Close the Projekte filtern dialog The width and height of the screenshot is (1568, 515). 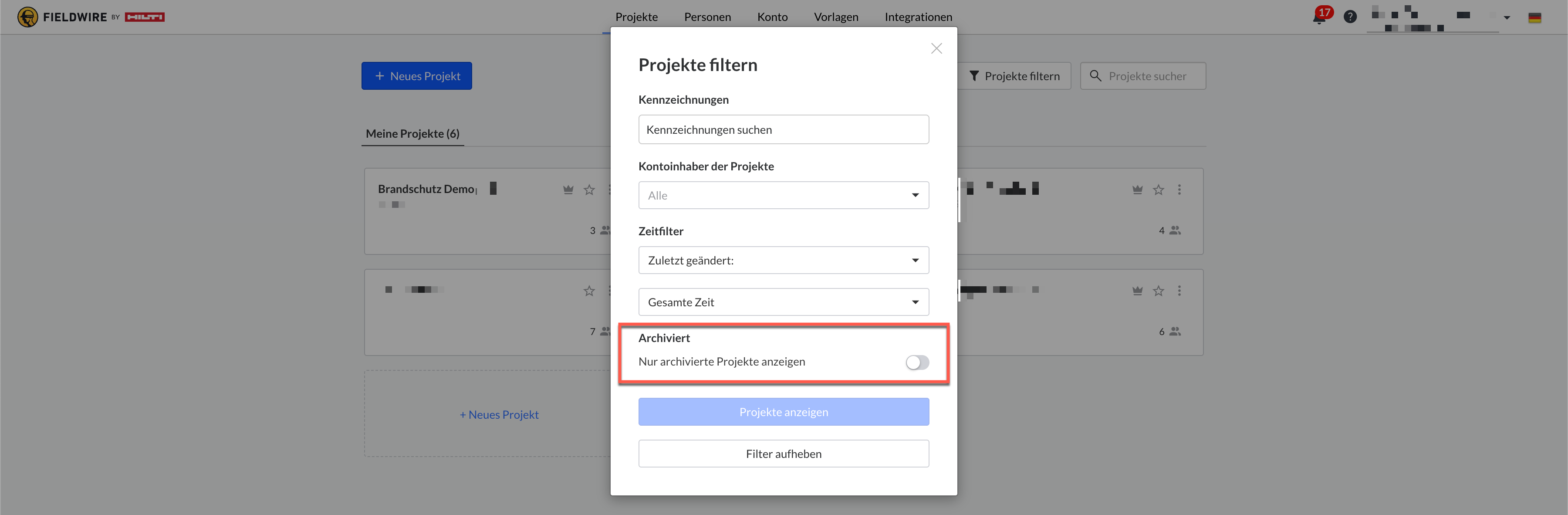point(936,49)
